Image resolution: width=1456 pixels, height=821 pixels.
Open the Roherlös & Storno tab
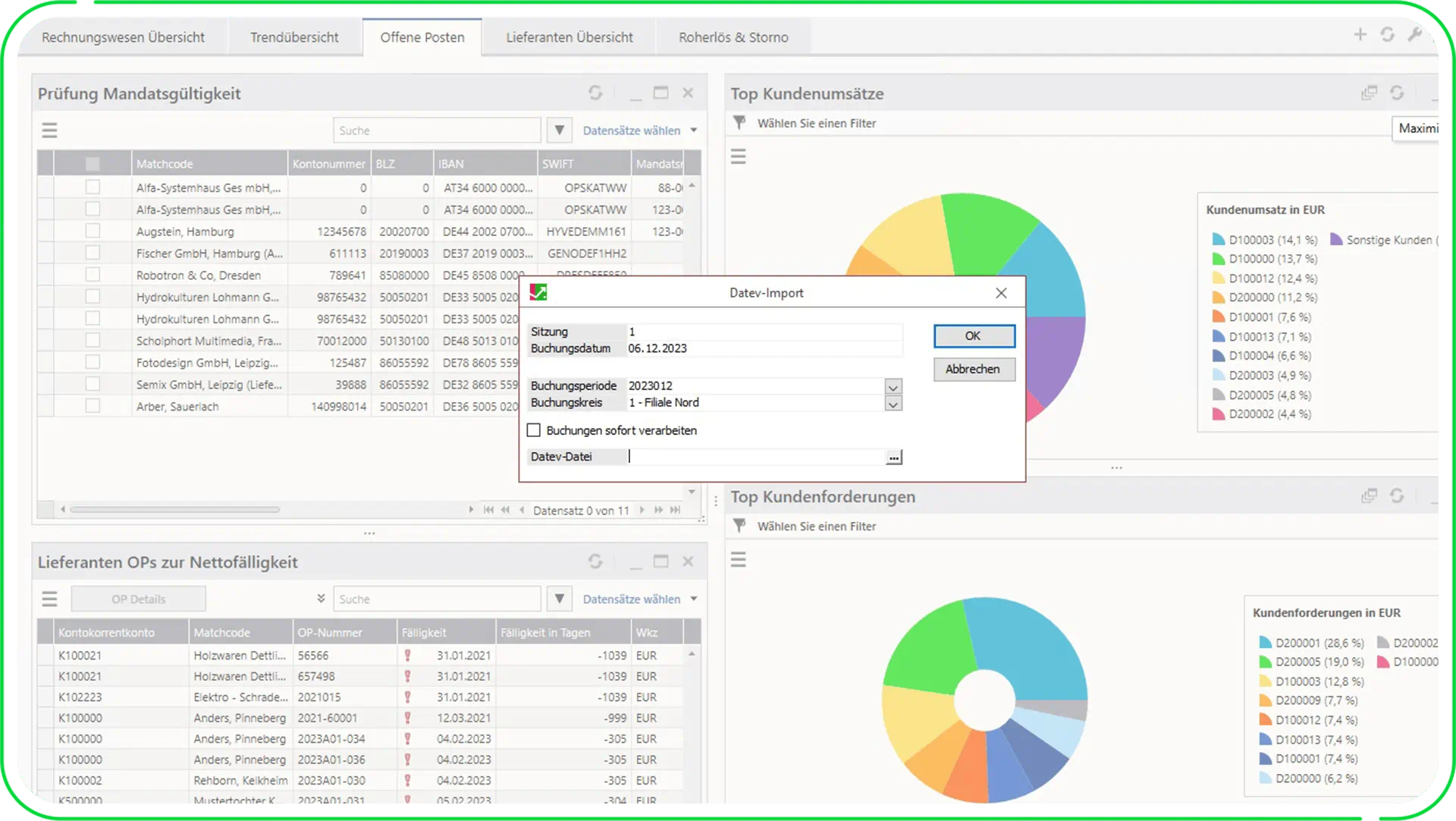733,37
